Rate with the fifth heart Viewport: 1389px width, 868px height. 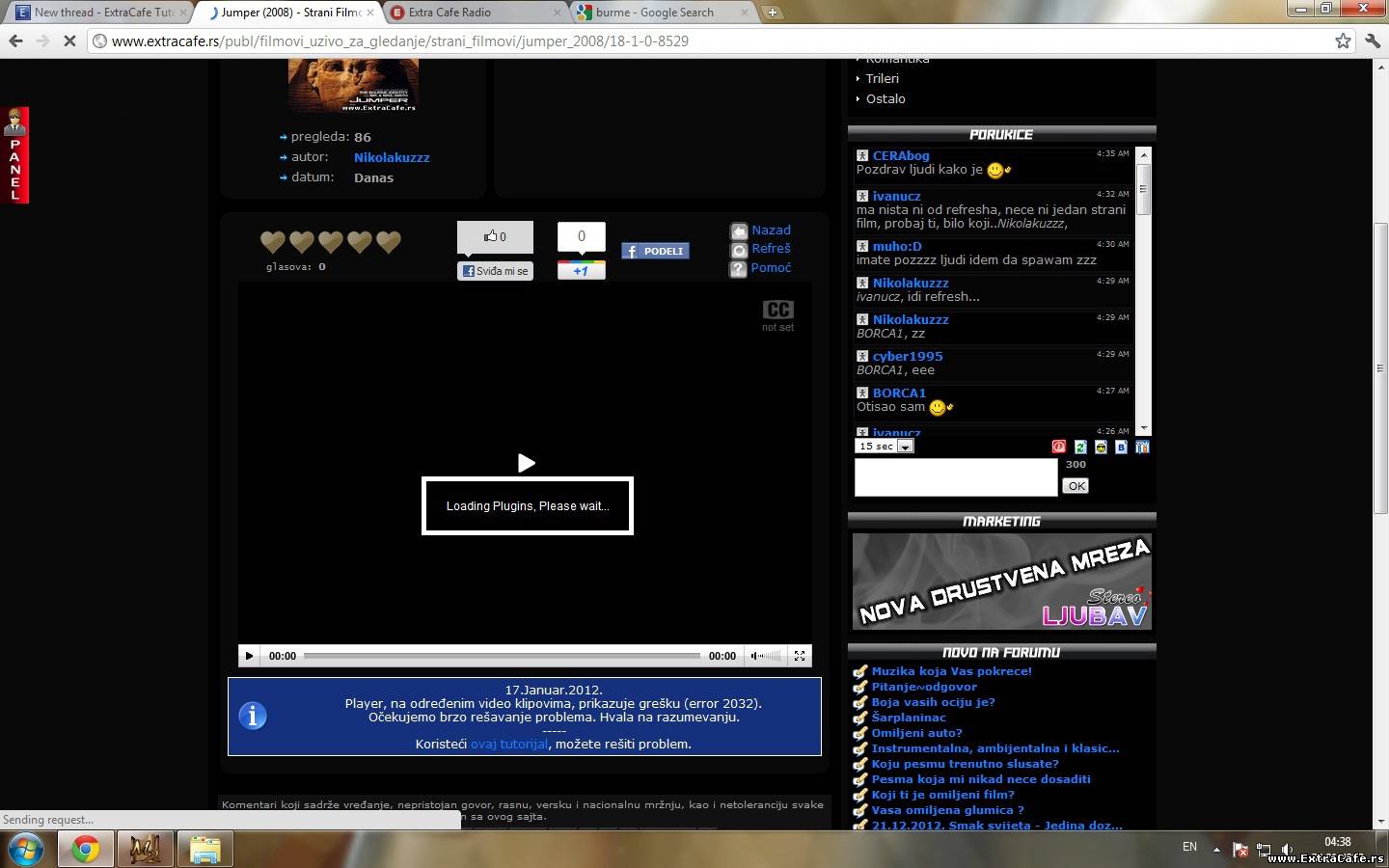pyautogui.click(x=389, y=241)
